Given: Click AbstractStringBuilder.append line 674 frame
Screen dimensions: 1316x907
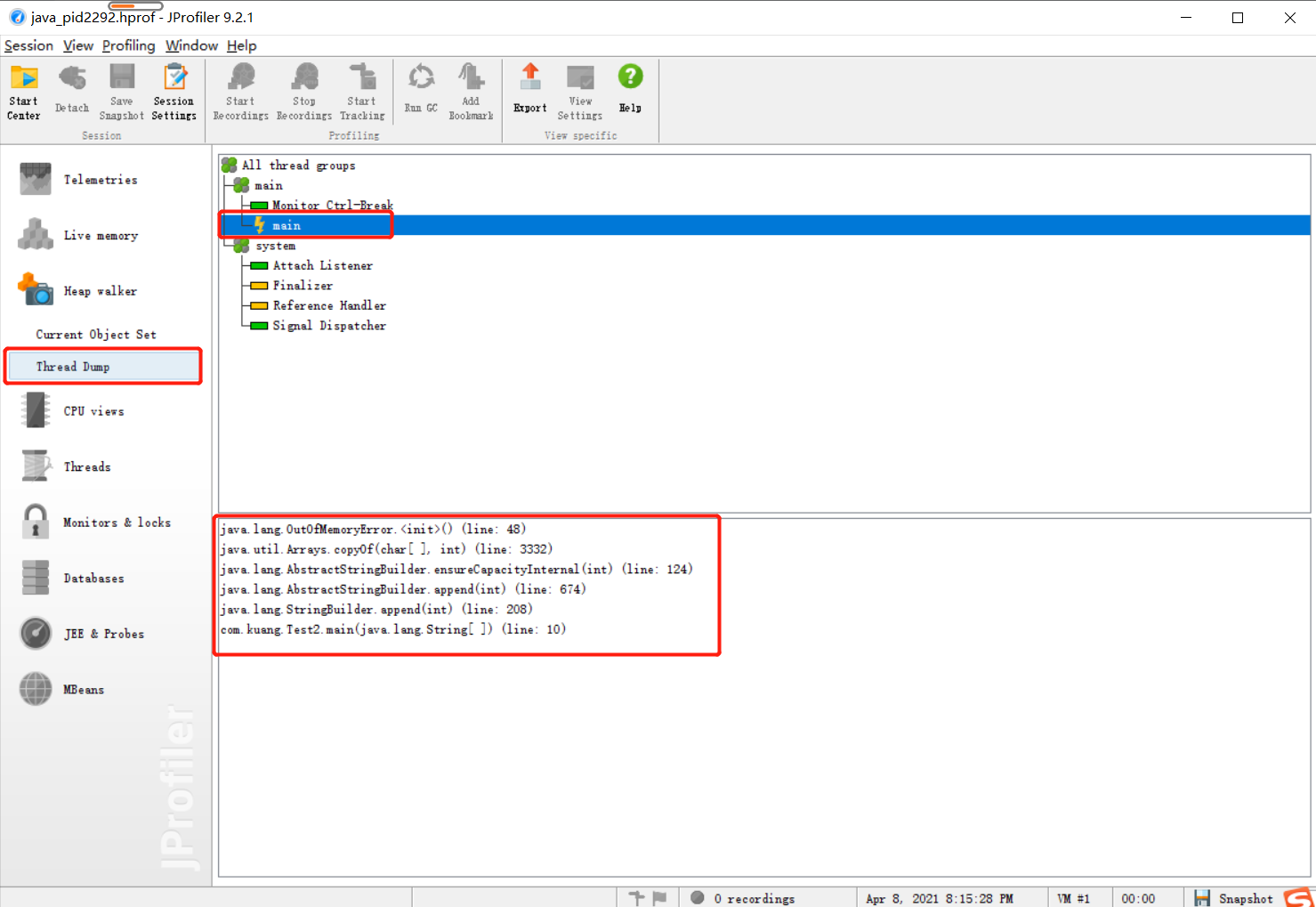Looking at the screenshot, I should (x=403, y=589).
